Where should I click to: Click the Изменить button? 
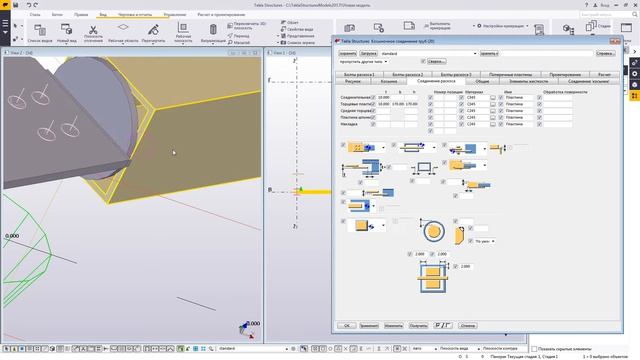pyautogui.click(x=393, y=326)
